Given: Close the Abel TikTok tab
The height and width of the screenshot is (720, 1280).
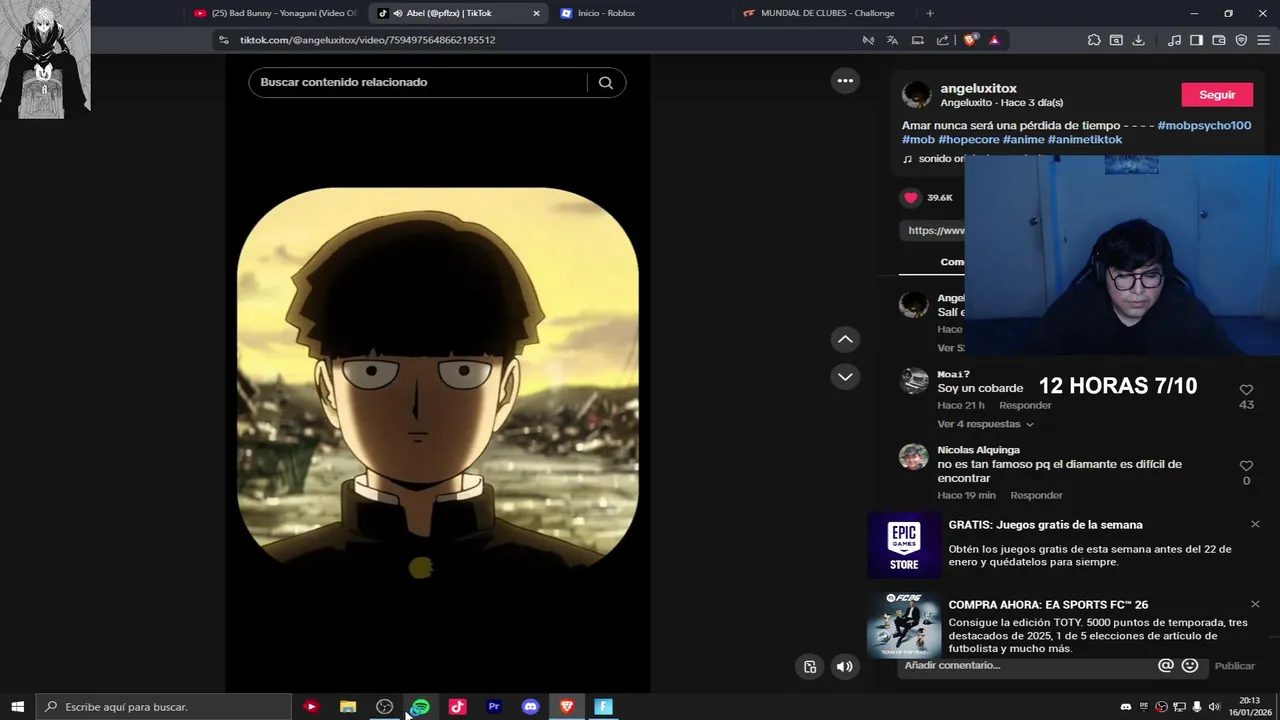Looking at the screenshot, I should click(x=536, y=13).
